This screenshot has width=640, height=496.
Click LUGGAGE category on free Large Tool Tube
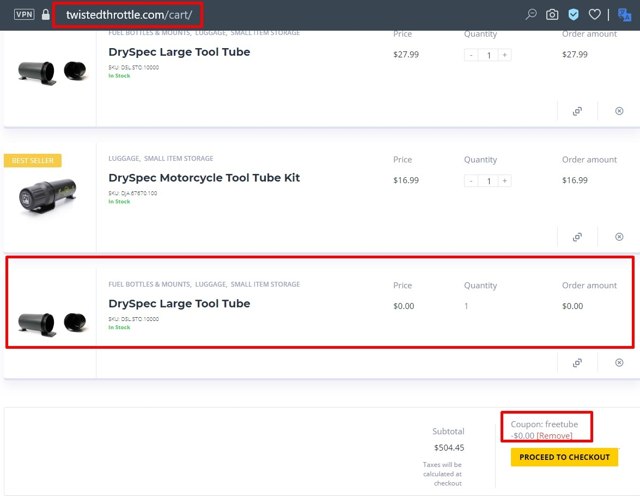tap(210, 284)
